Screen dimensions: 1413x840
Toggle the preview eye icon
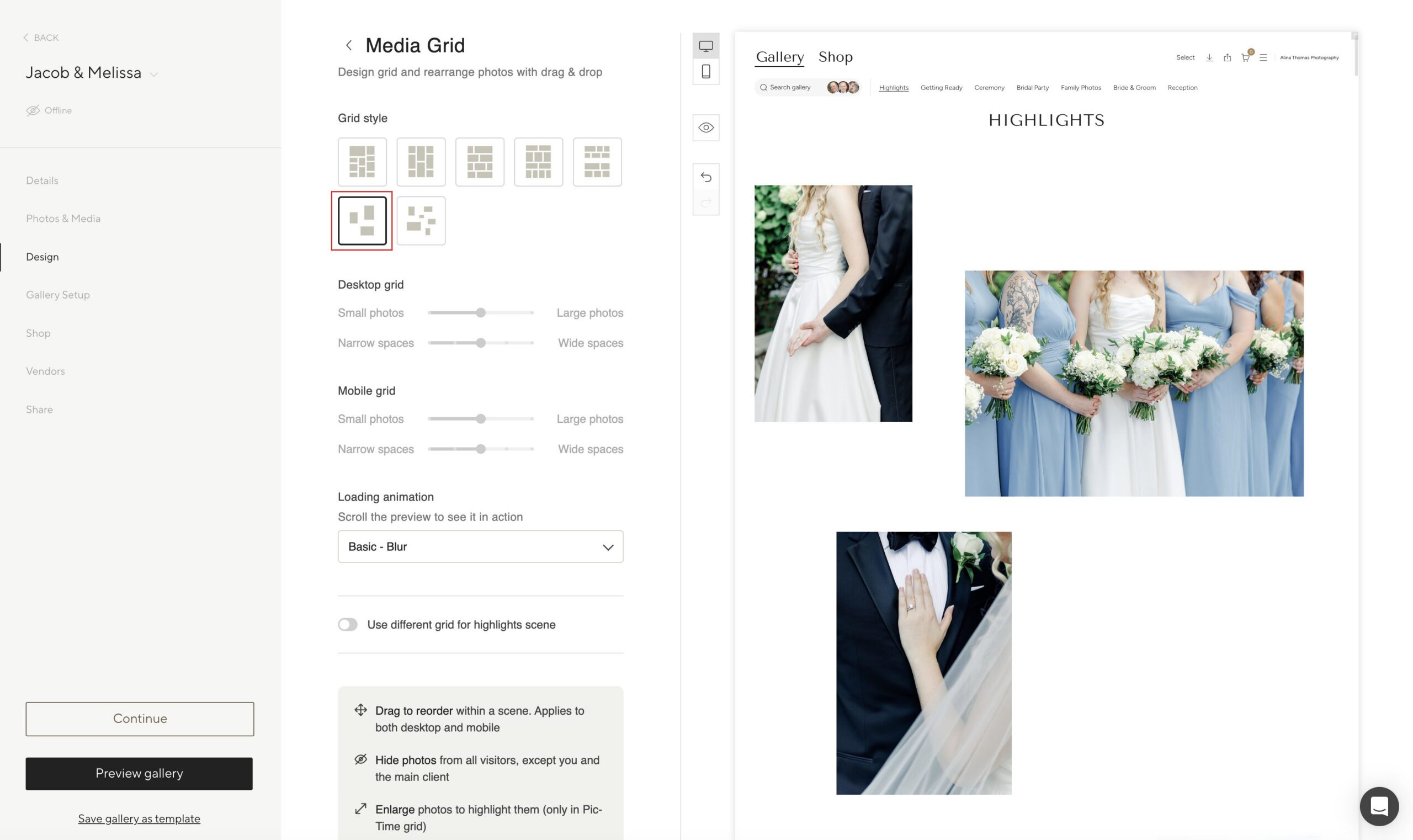click(706, 127)
